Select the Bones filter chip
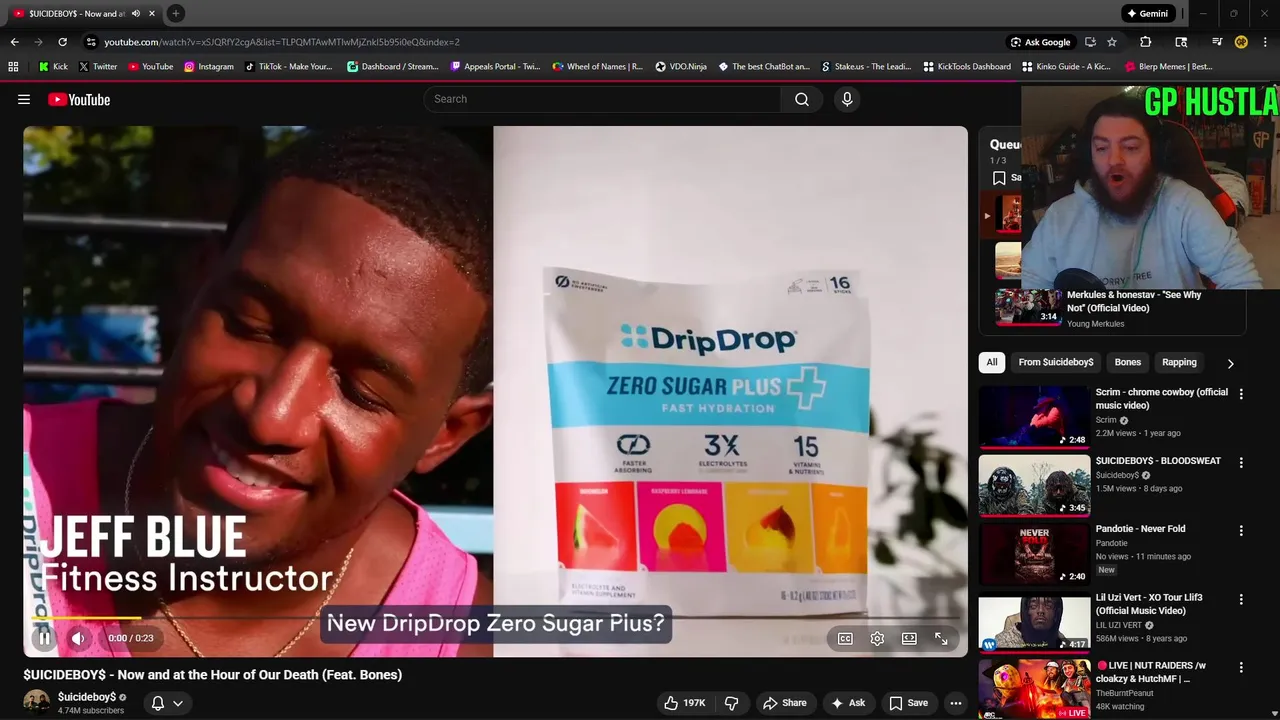 (1127, 362)
